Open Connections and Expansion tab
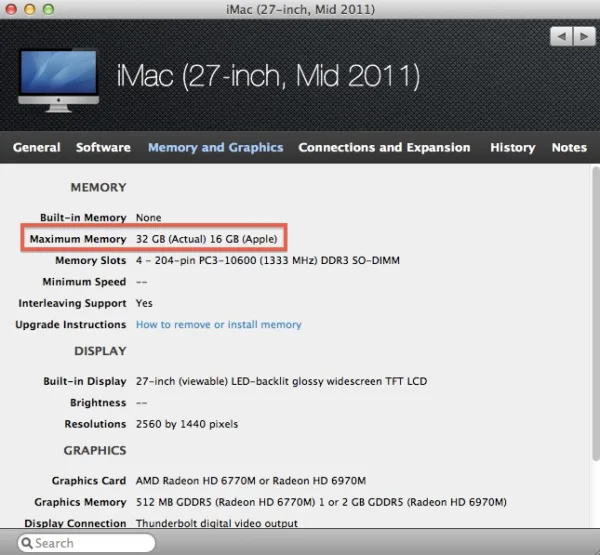The width and height of the screenshot is (600, 555). (384, 147)
